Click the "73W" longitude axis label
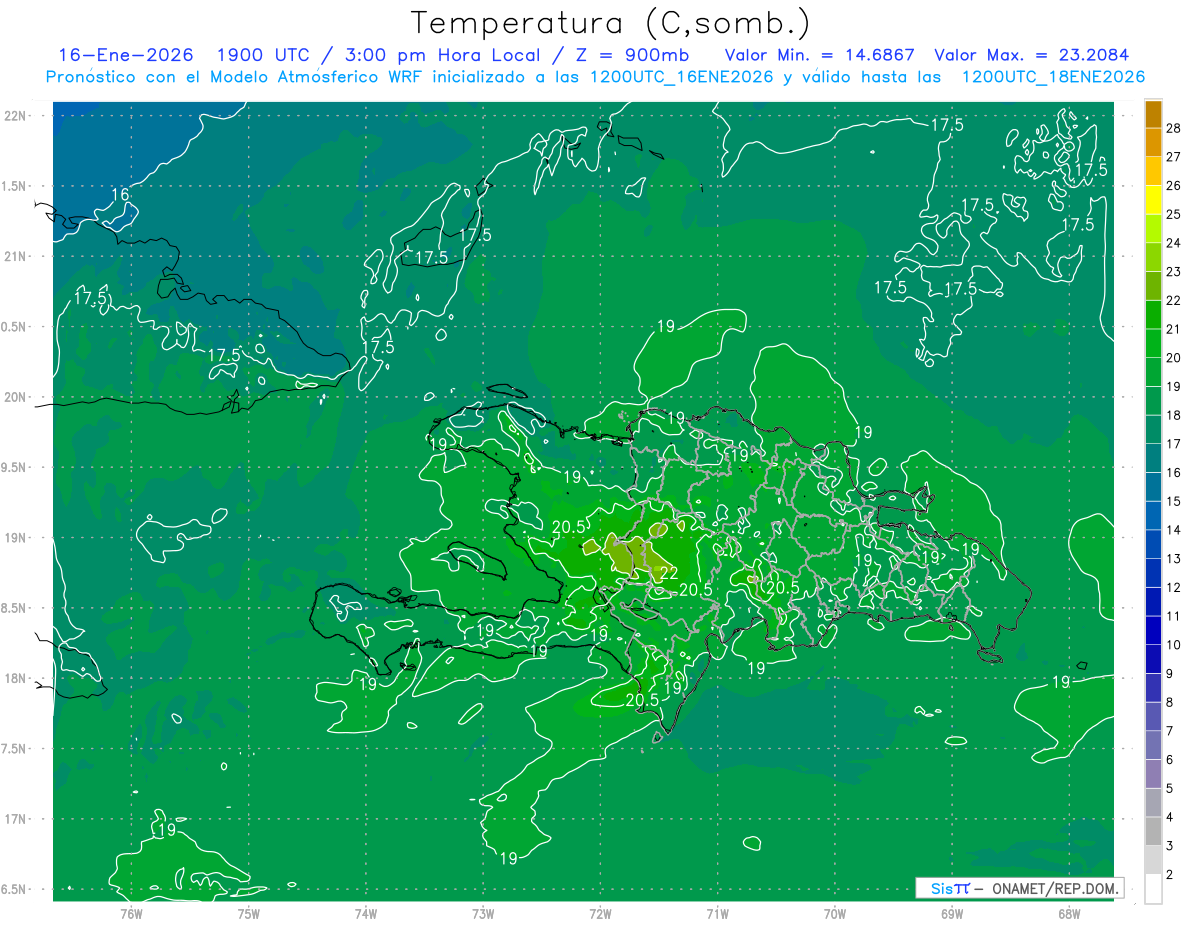The height and width of the screenshot is (927, 1200). click(x=483, y=914)
